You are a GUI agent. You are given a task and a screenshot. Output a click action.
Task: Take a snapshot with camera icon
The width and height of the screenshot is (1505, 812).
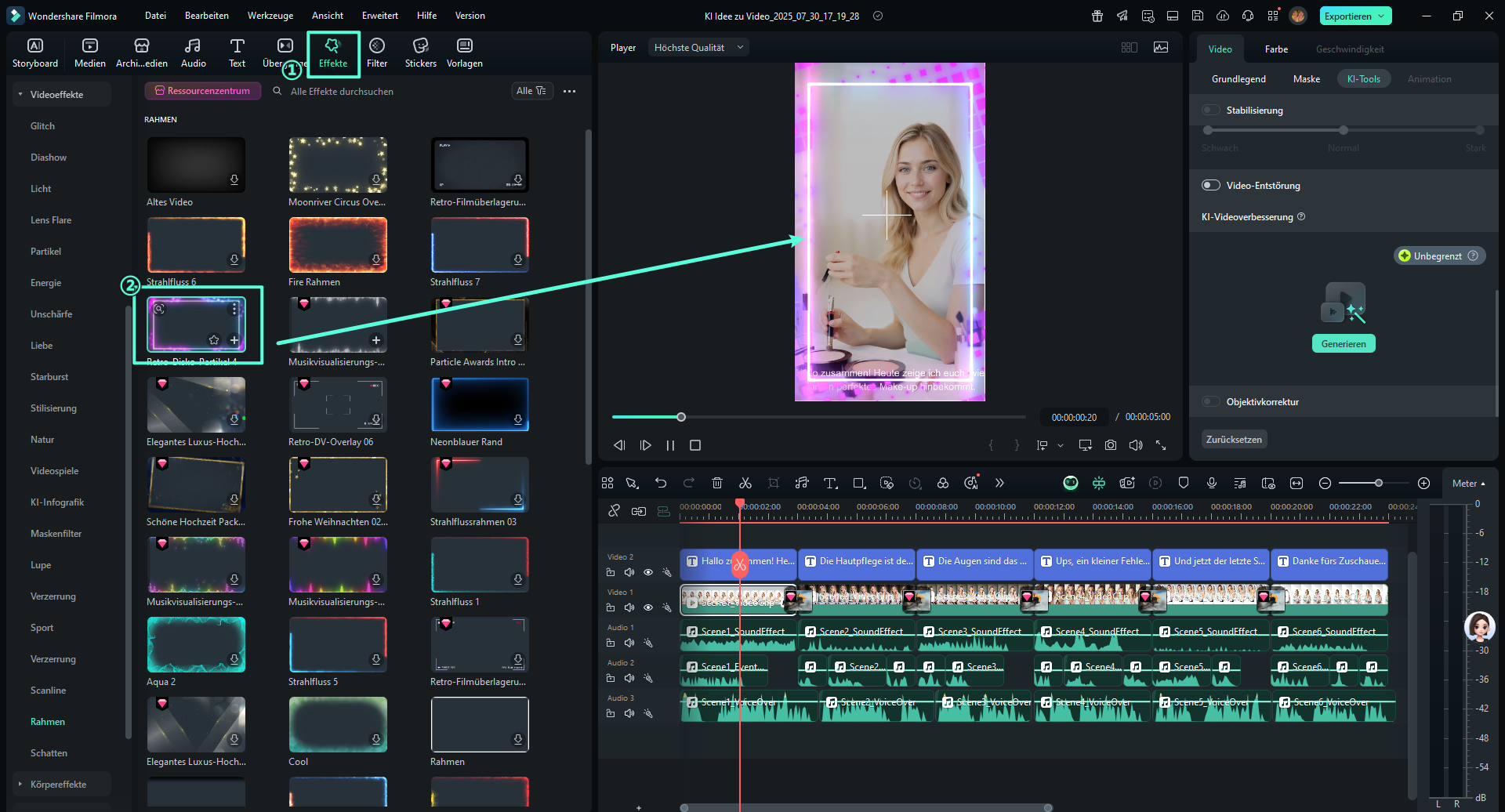tap(1111, 445)
